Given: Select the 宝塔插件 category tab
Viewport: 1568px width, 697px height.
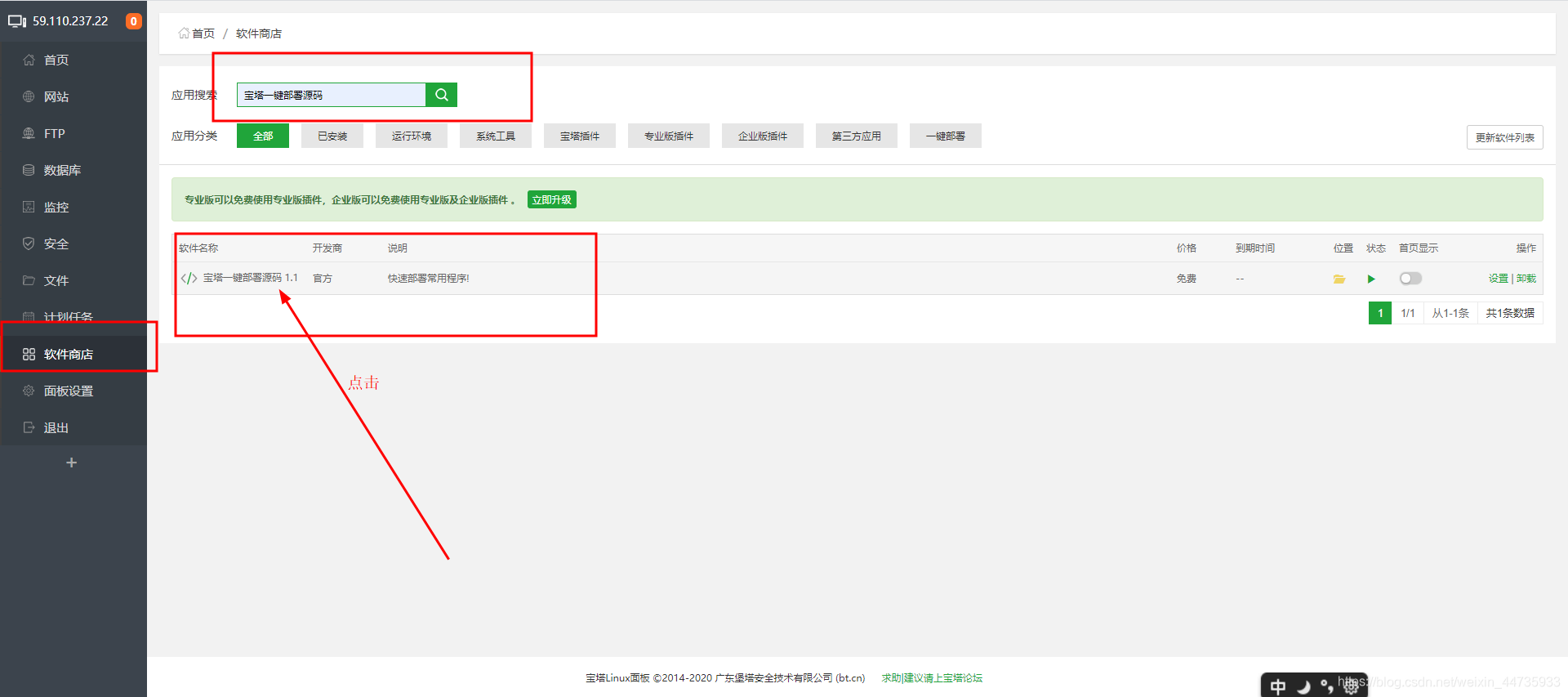Looking at the screenshot, I should pyautogui.click(x=580, y=136).
